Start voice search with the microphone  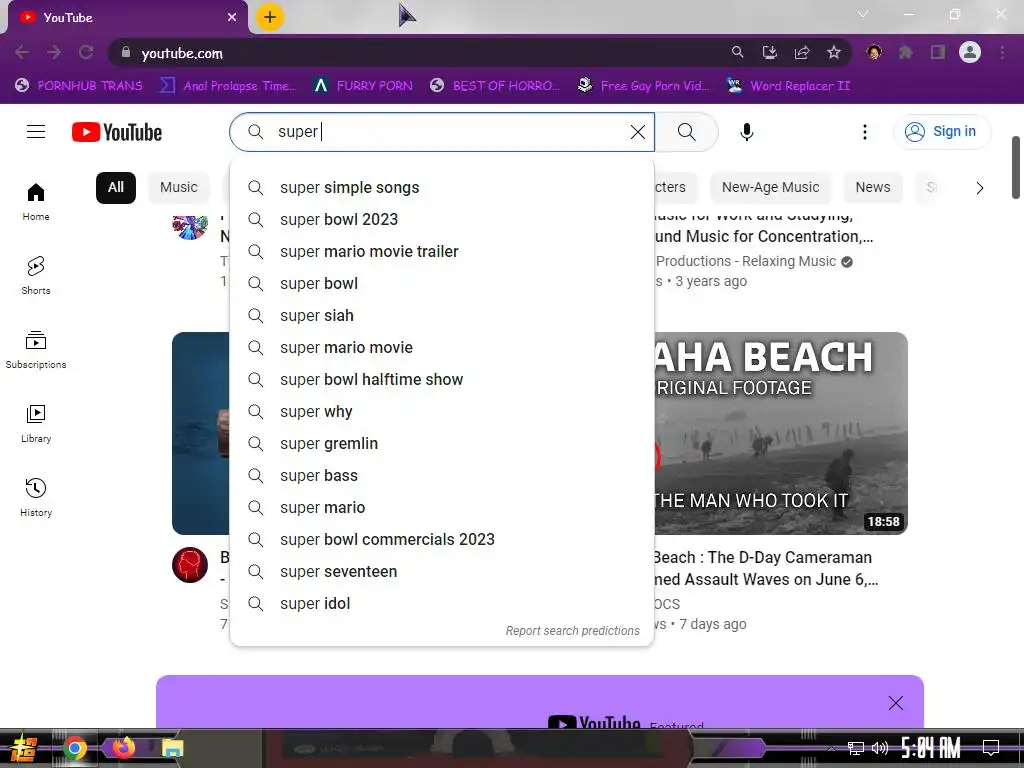pyautogui.click(x=746, y=132)
